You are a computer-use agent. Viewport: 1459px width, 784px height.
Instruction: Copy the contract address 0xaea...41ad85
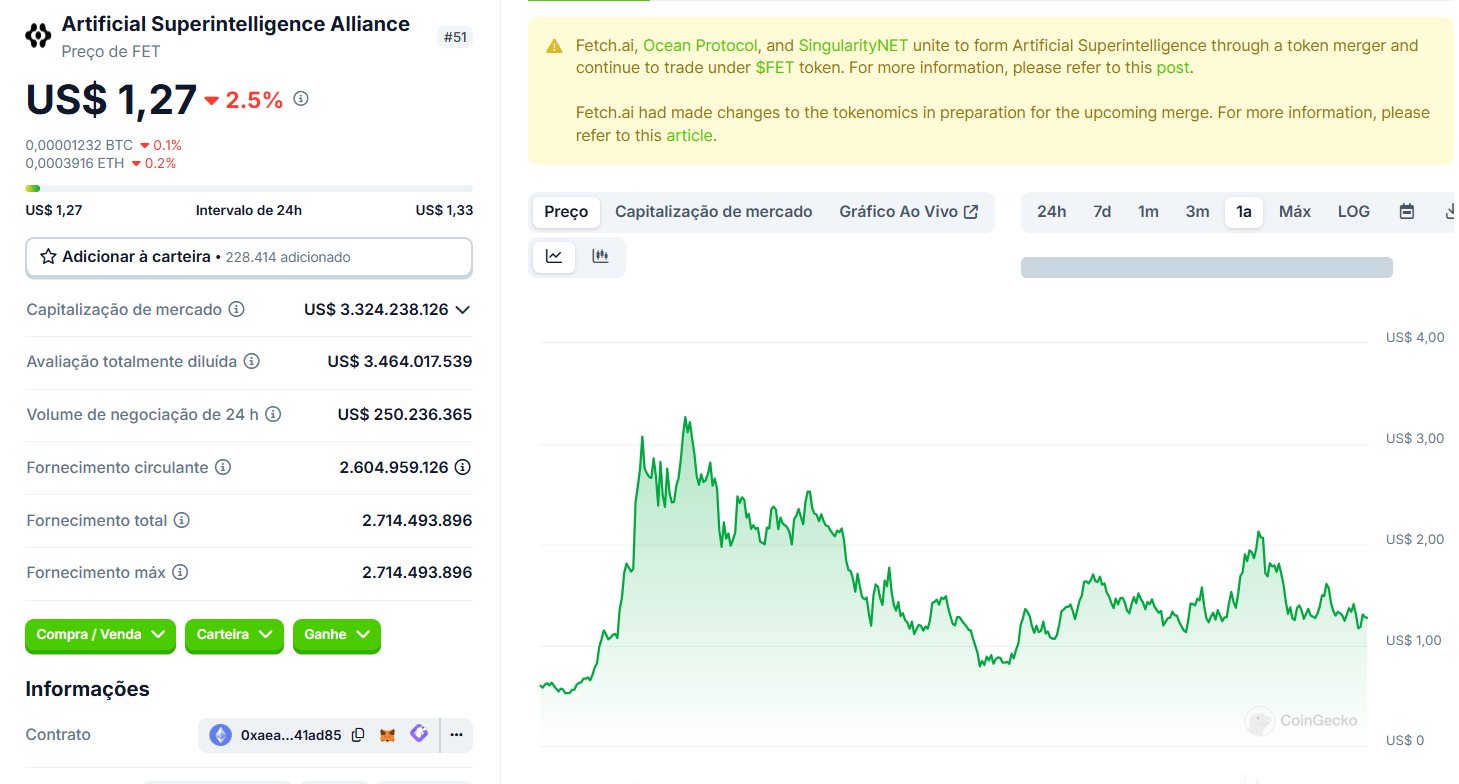[x=358, y=735]
